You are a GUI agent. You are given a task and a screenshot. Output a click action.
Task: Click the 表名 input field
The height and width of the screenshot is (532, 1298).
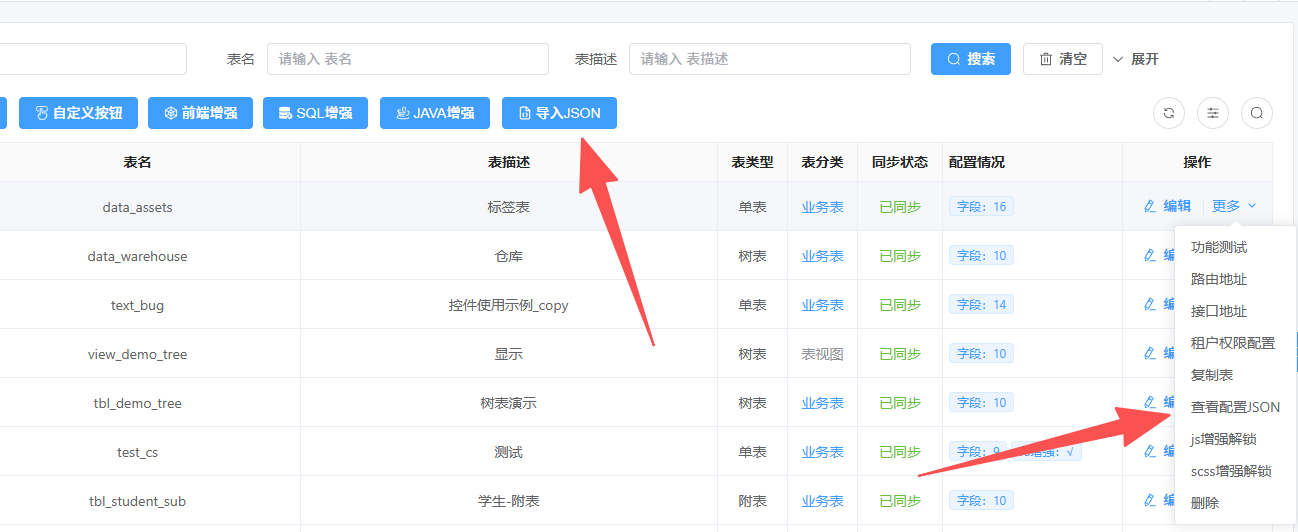tap(408, 59)
